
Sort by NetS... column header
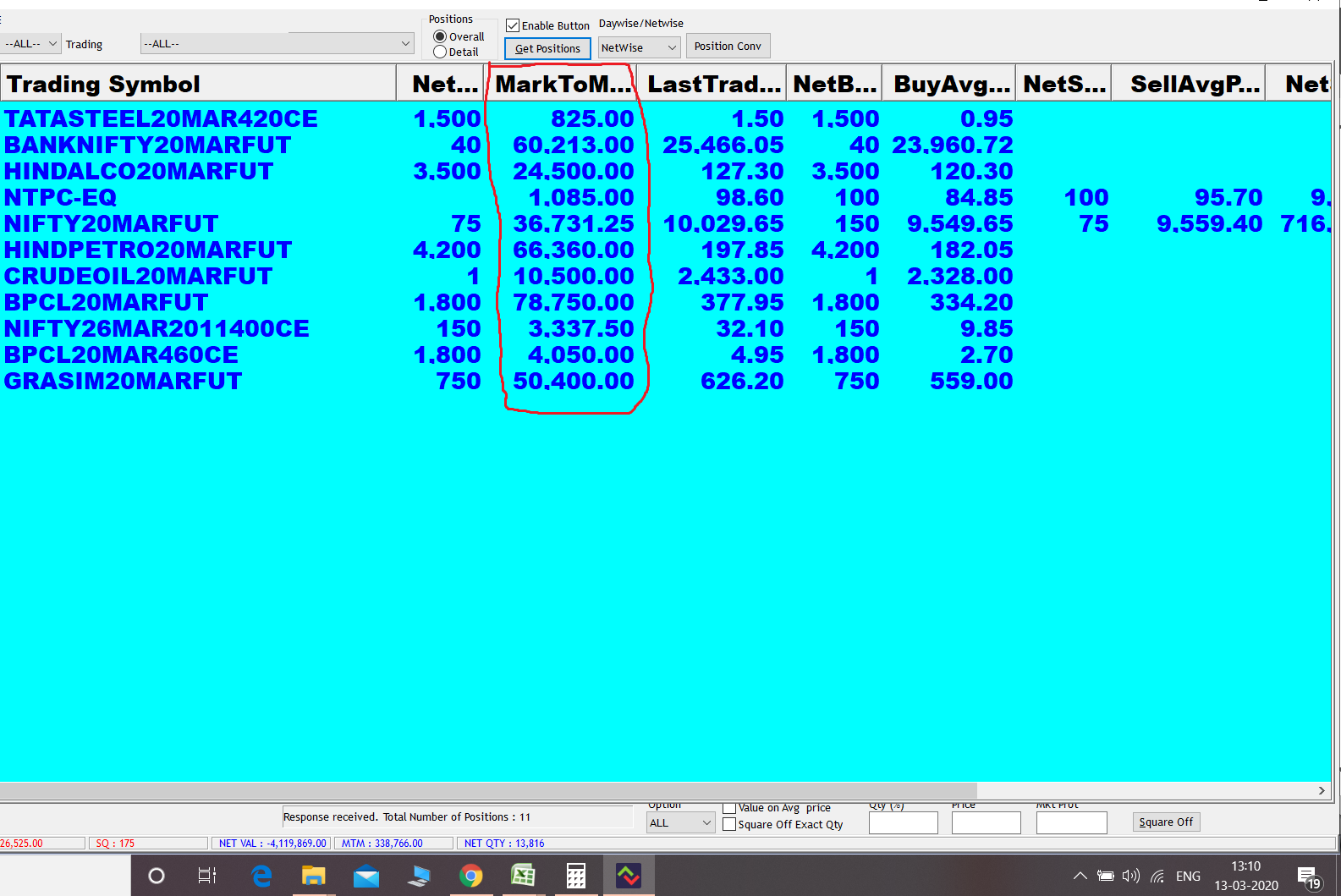(x=1063, y=84)
